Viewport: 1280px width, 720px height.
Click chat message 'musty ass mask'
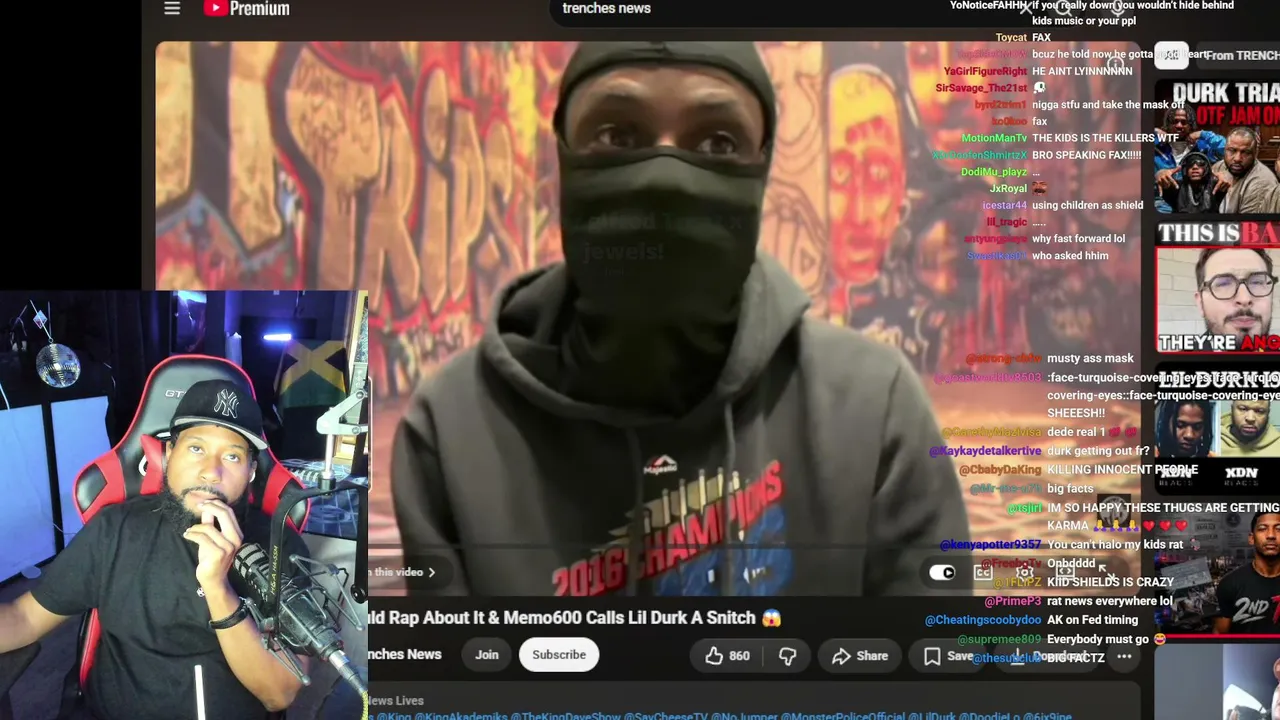point(1090,358)
